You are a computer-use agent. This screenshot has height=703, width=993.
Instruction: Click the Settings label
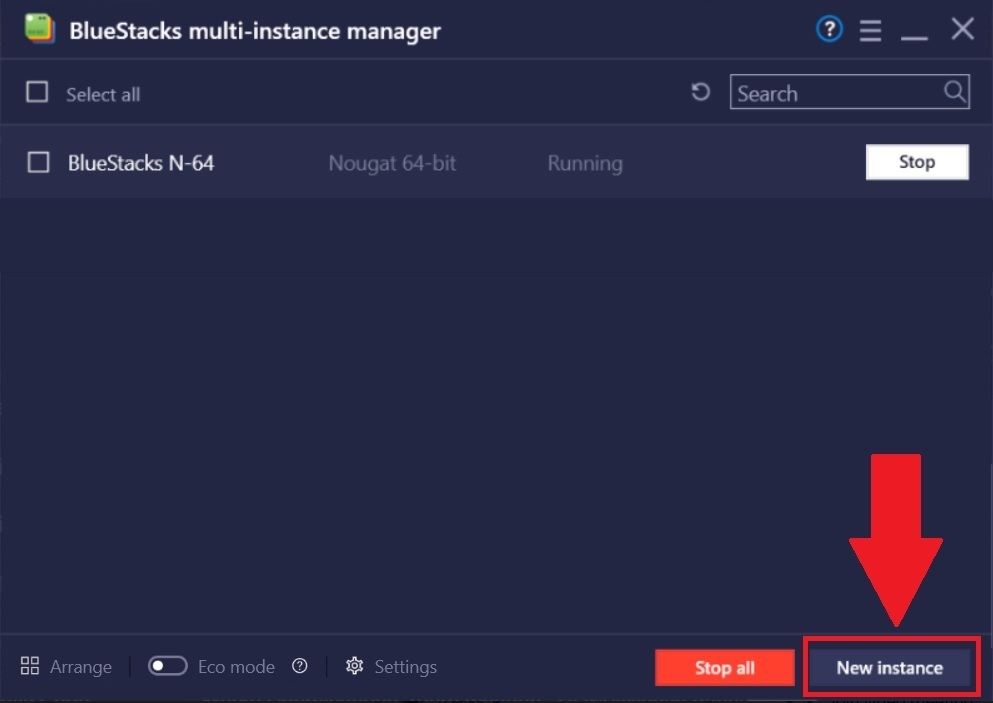[x=406, y=667]
